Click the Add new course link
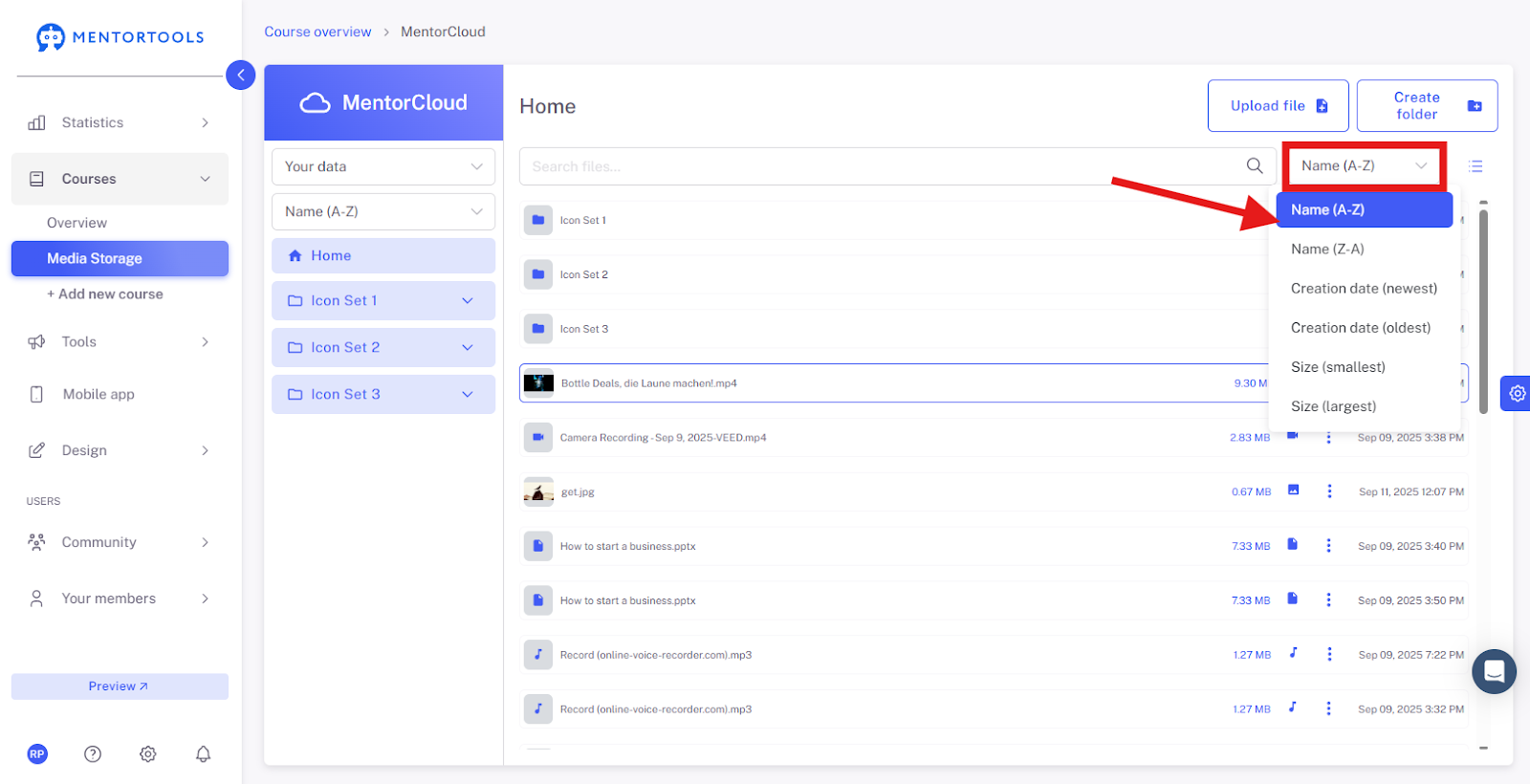Image resolution: width=1530 pixels, height=784 pixels. coord(105,294)
